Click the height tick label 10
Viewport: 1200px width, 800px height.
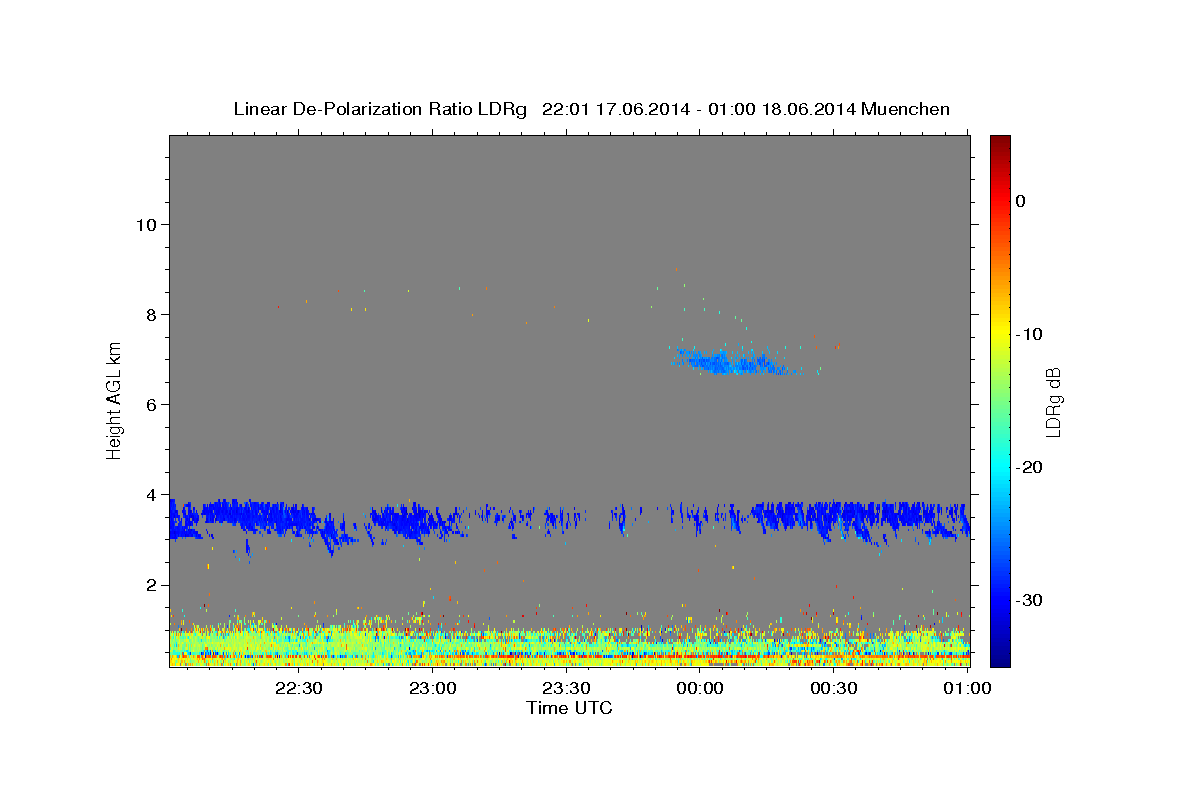tap(145, 224)
